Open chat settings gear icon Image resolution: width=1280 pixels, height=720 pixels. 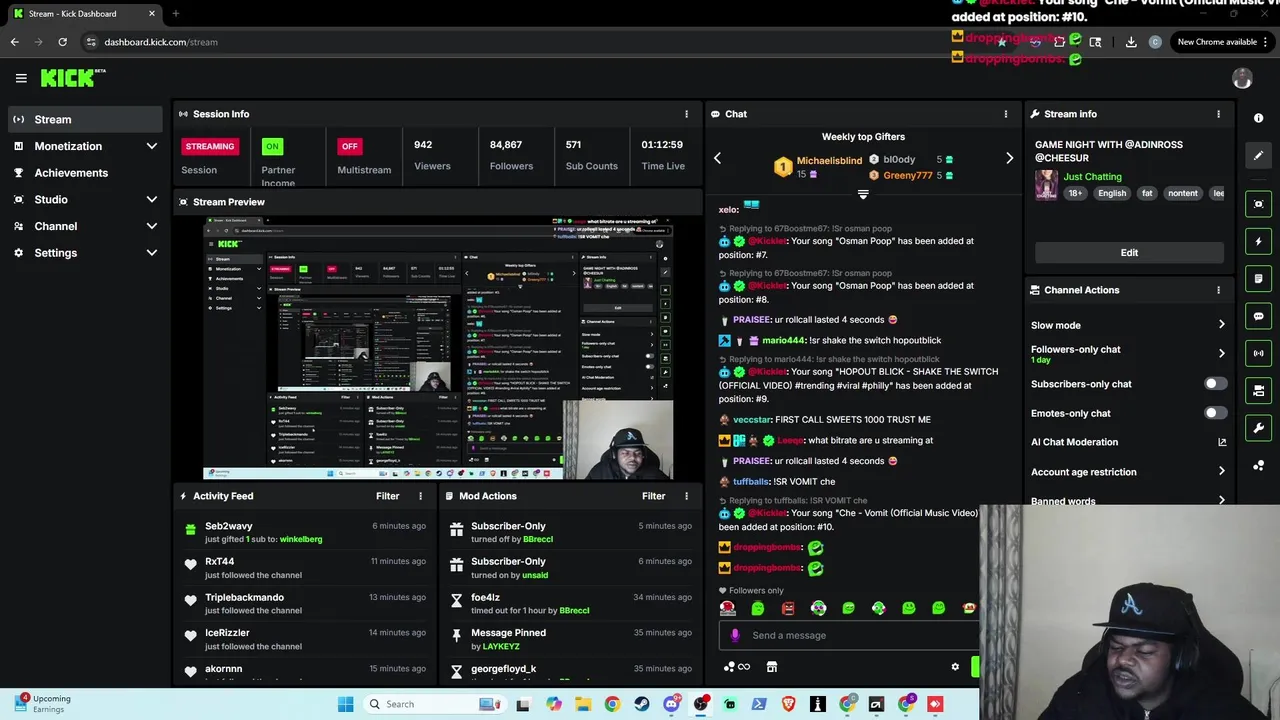[x=955, y=667]
